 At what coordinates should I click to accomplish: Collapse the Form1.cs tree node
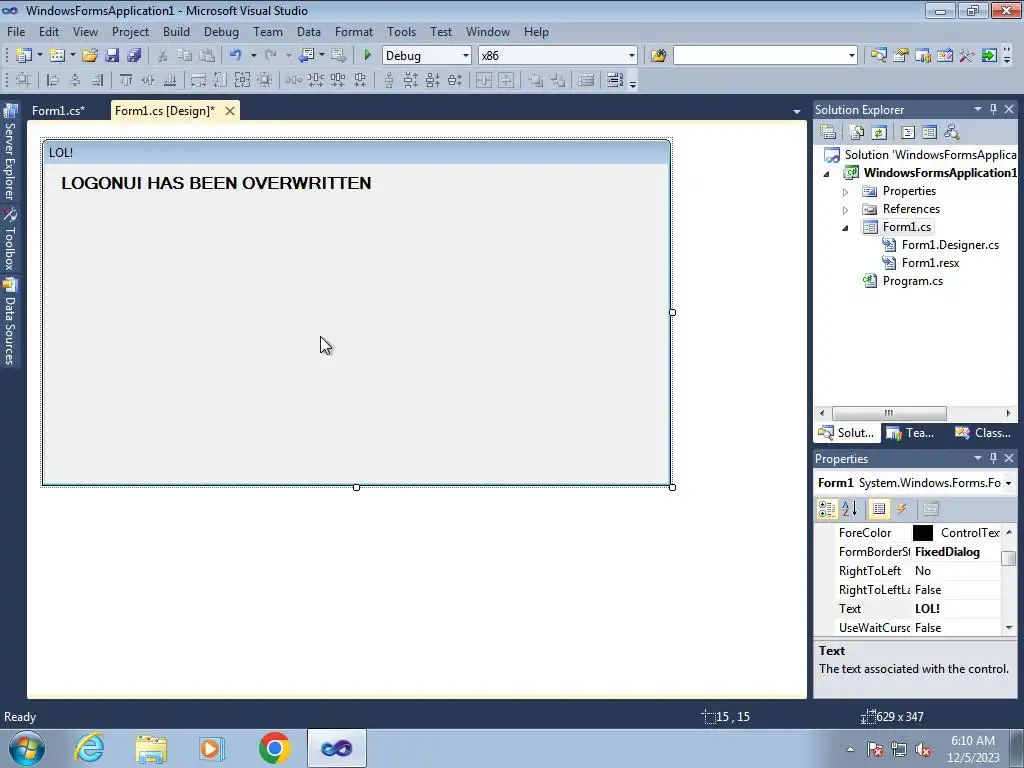845,228
